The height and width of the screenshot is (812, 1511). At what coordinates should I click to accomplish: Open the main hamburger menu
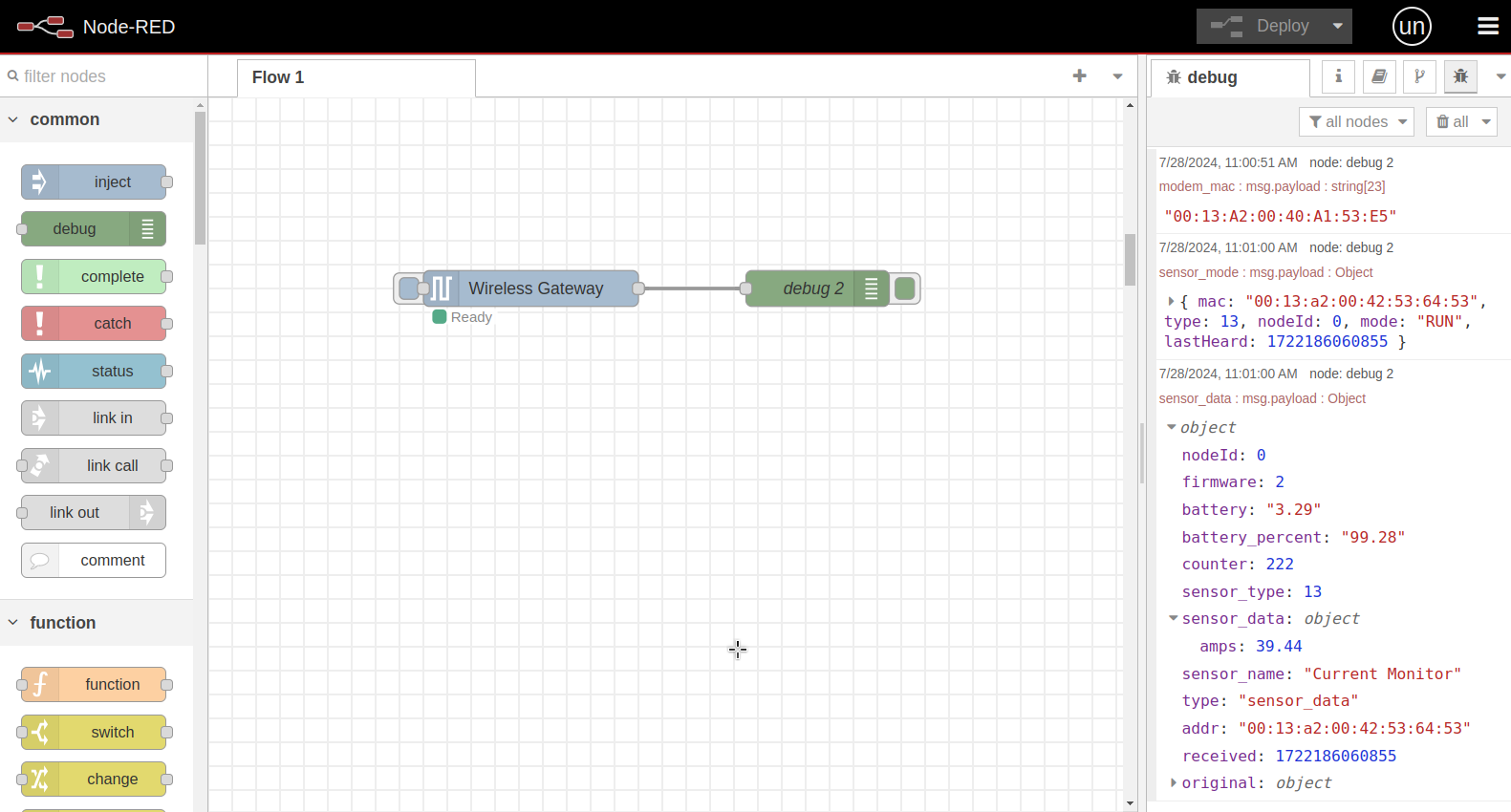(x=1488, y=27)
